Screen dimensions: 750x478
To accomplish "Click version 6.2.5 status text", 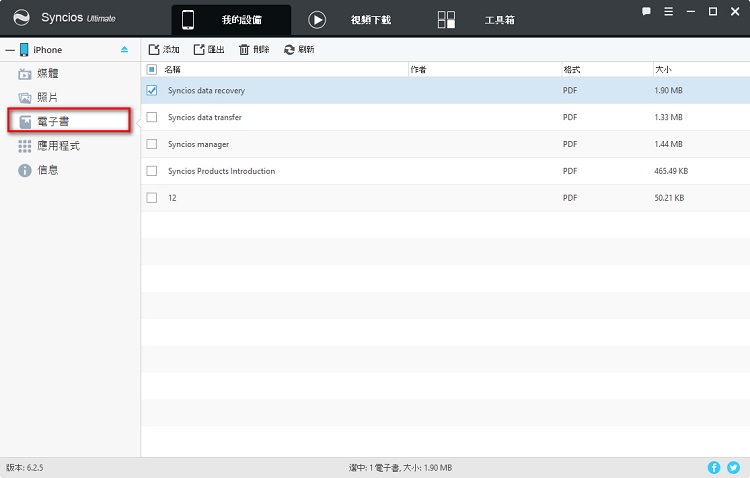I will pos(24,467).
